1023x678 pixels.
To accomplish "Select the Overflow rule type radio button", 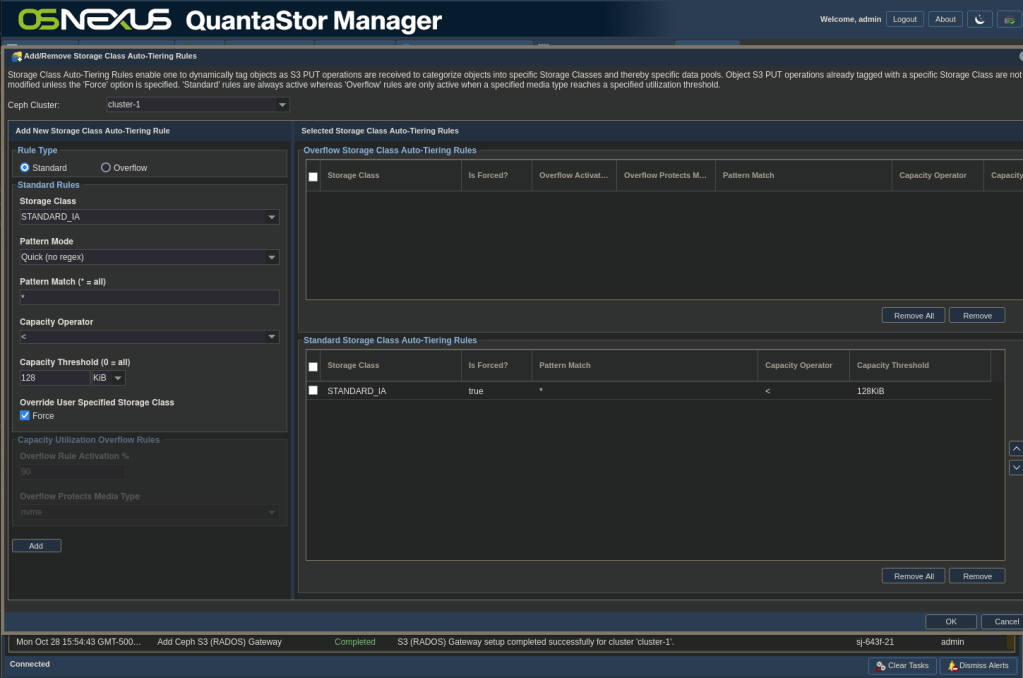I will pos(106,167).
